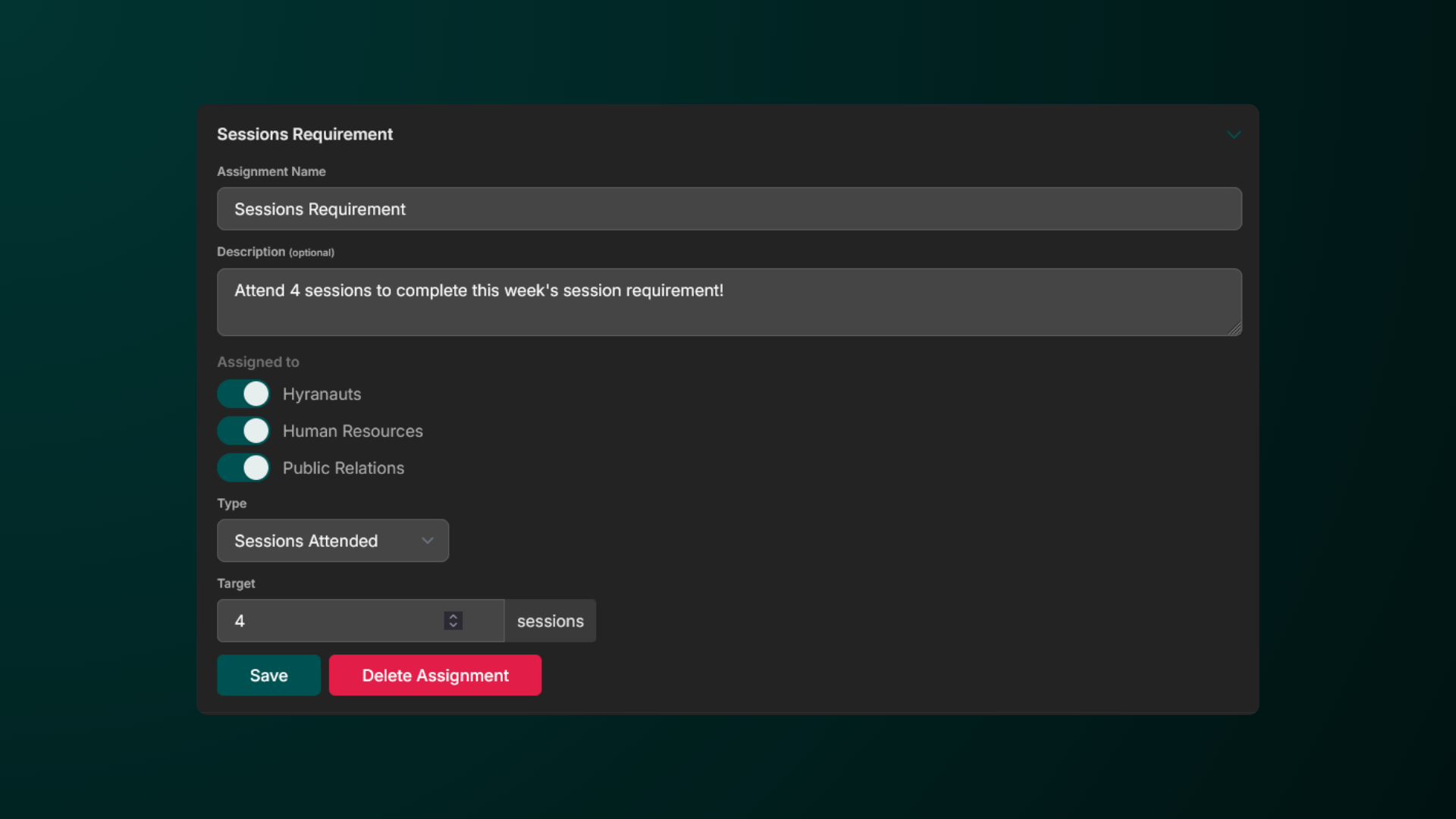This screenshot has width=1456, height=819.
Task: Click the Public Relations label text
Action: (x=344, y=468)
